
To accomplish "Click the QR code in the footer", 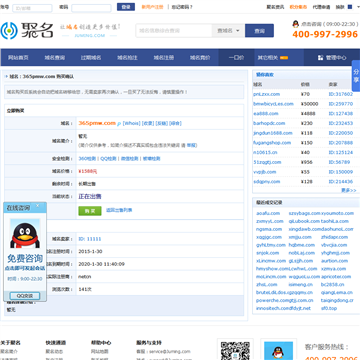I will (235, 350).
